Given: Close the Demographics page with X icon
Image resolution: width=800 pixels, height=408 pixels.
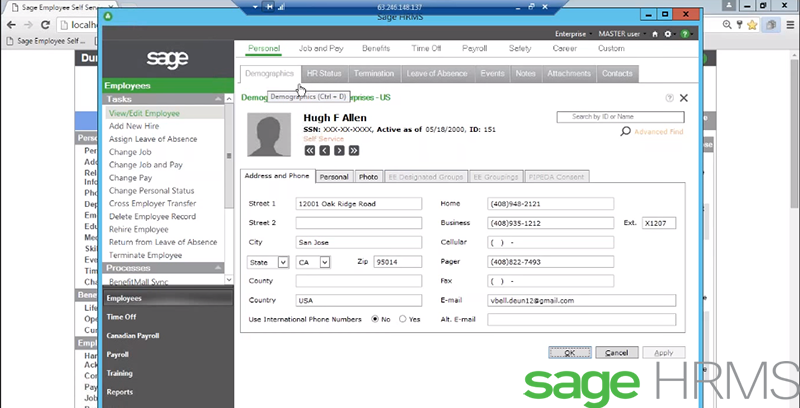Looking at the screenshot, I should click(684, 98).
